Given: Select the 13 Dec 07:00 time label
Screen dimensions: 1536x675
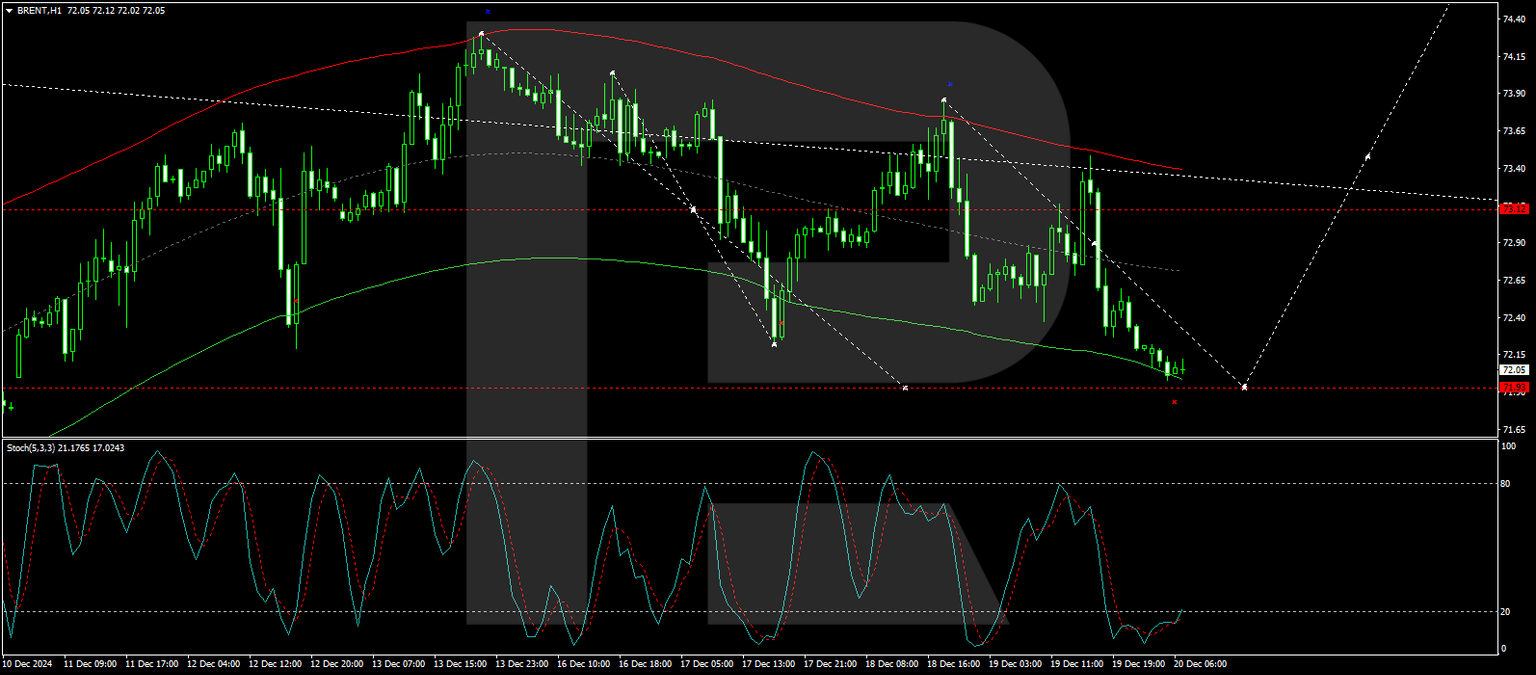Looking at the screenshot, I should click(x=399, y=663).
